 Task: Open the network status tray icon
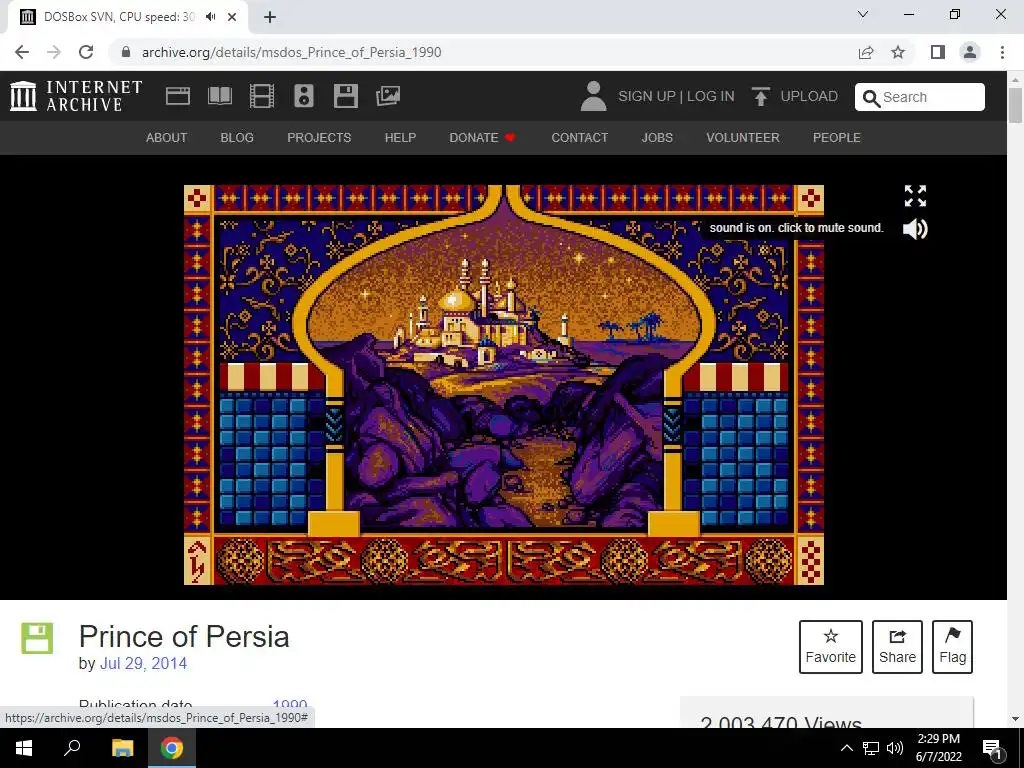click(x=871, y=748)
